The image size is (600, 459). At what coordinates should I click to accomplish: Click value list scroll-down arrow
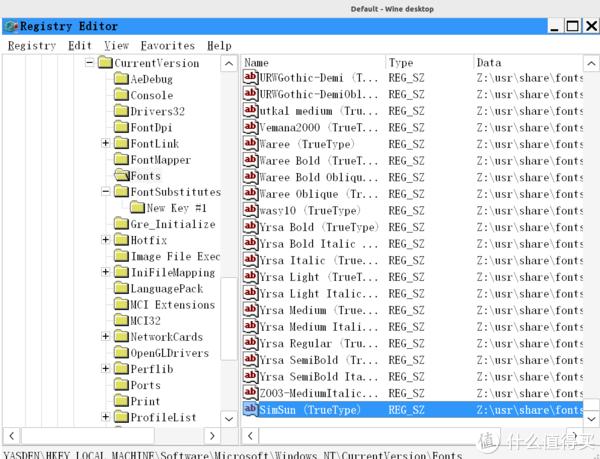[x=591, y=418]
